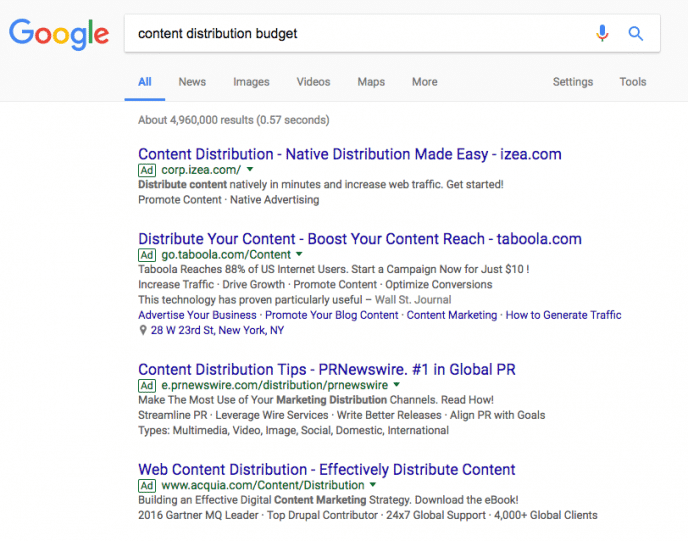Click the go.taboola.com/Content display URL
The width and height of the screenshot is (688, 541).
226,254
